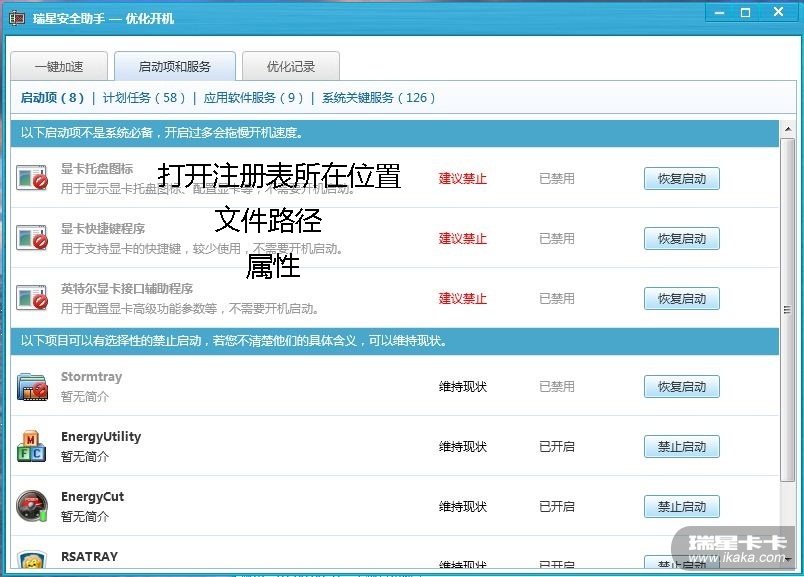
Task: Click the EnergyCut gauge icon
Action: 32,506
